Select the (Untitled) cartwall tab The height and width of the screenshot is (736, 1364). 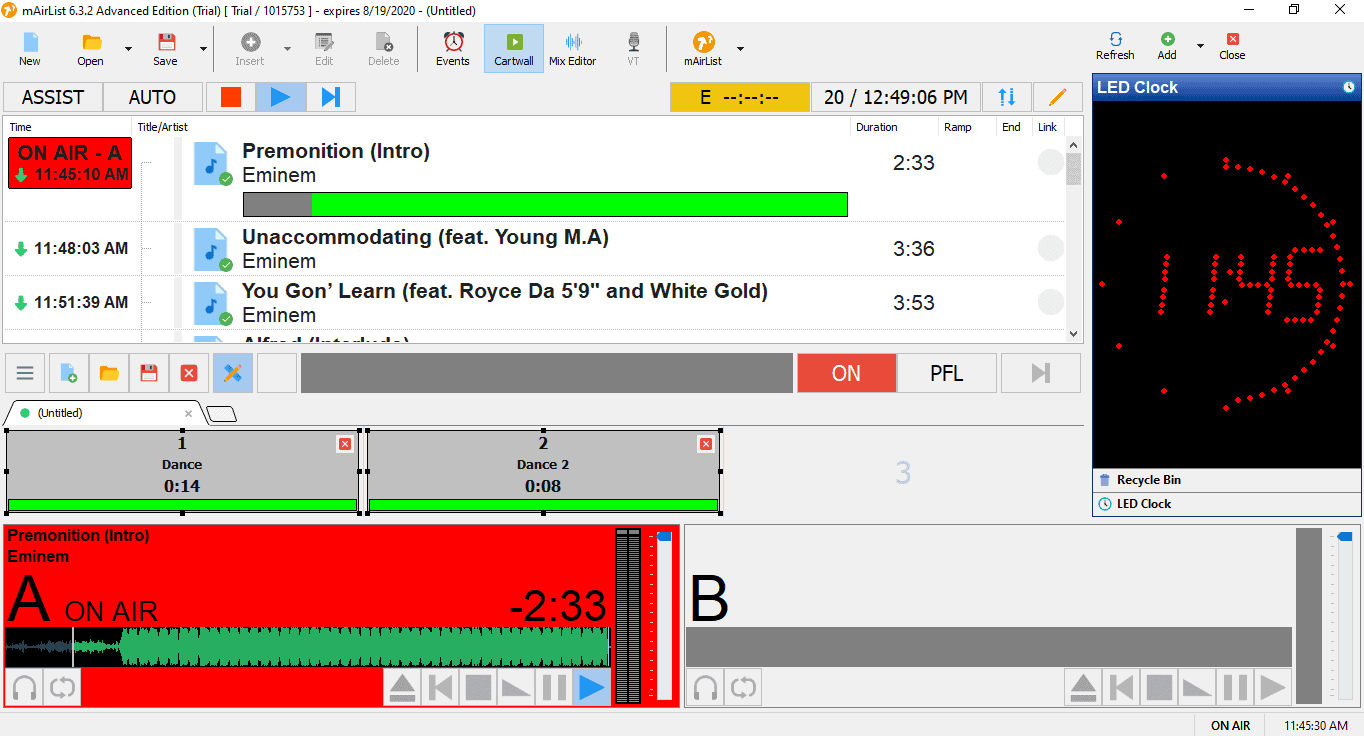(x=100, y=413)
